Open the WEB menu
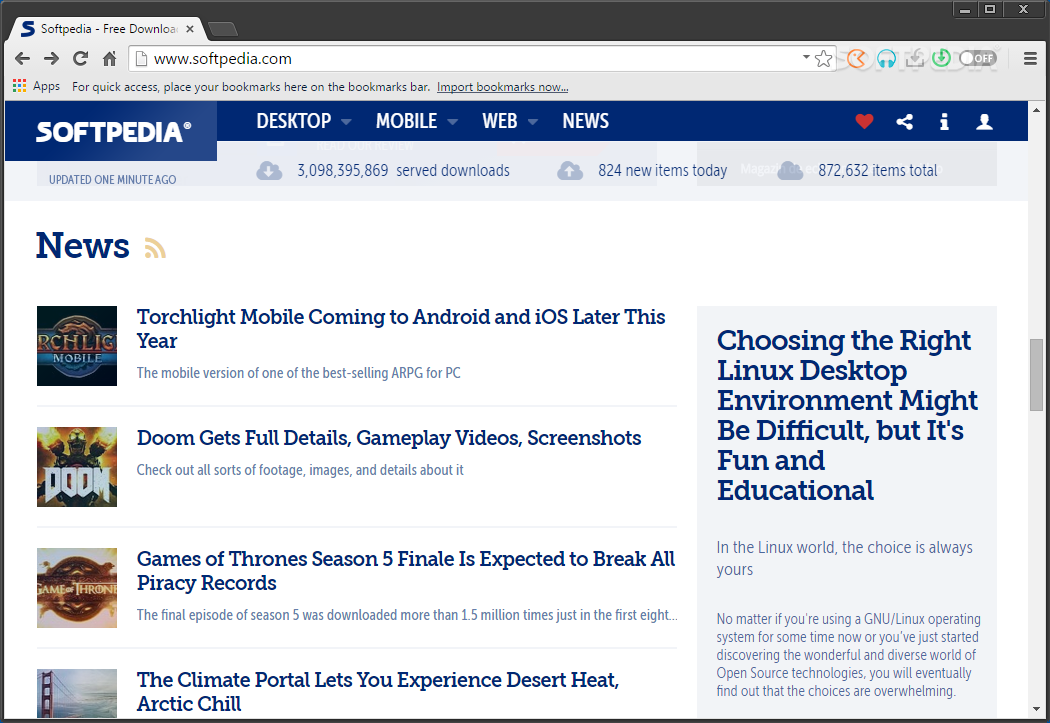 coord(500,121)
